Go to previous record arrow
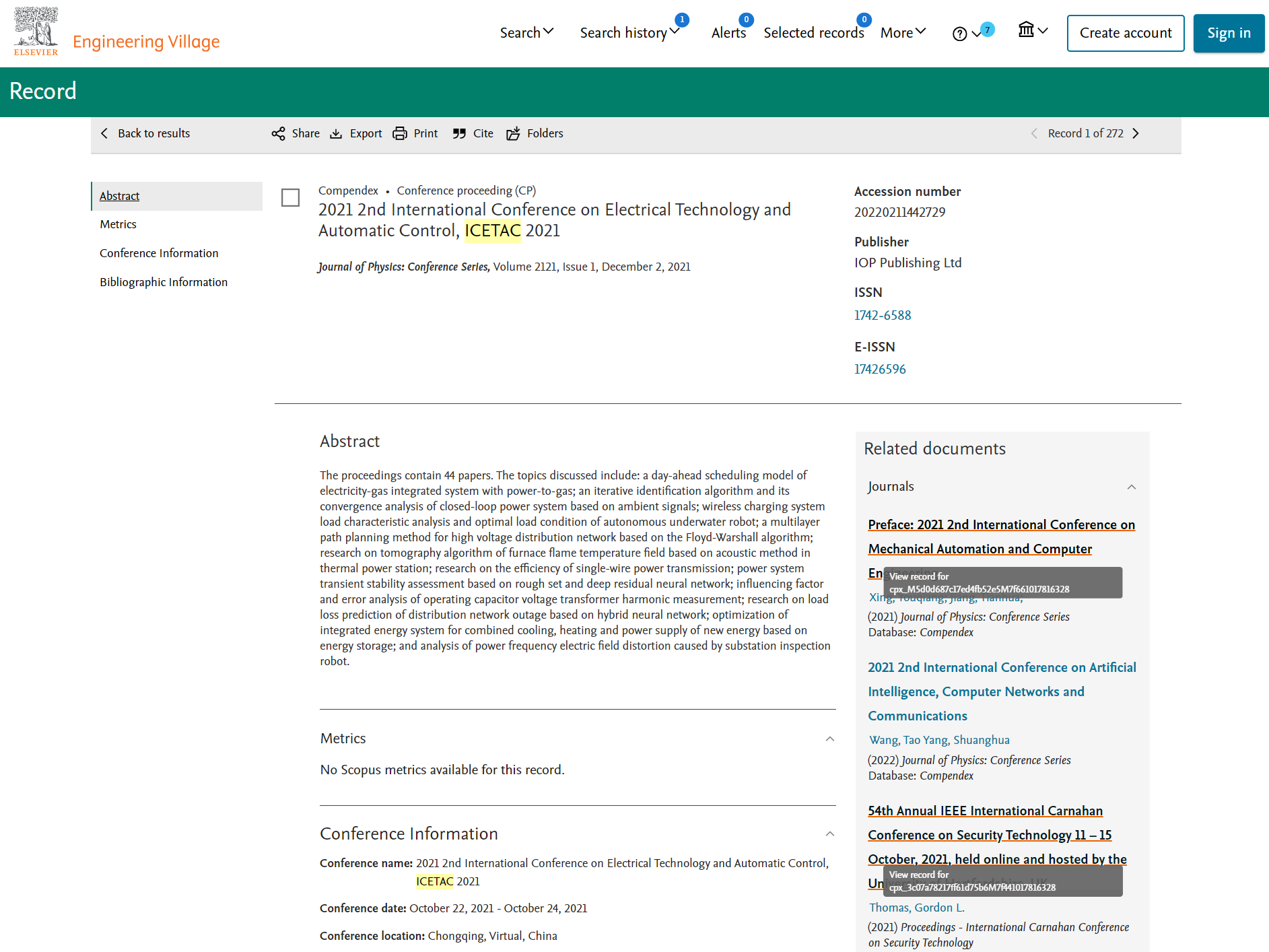 (1034, 133)
